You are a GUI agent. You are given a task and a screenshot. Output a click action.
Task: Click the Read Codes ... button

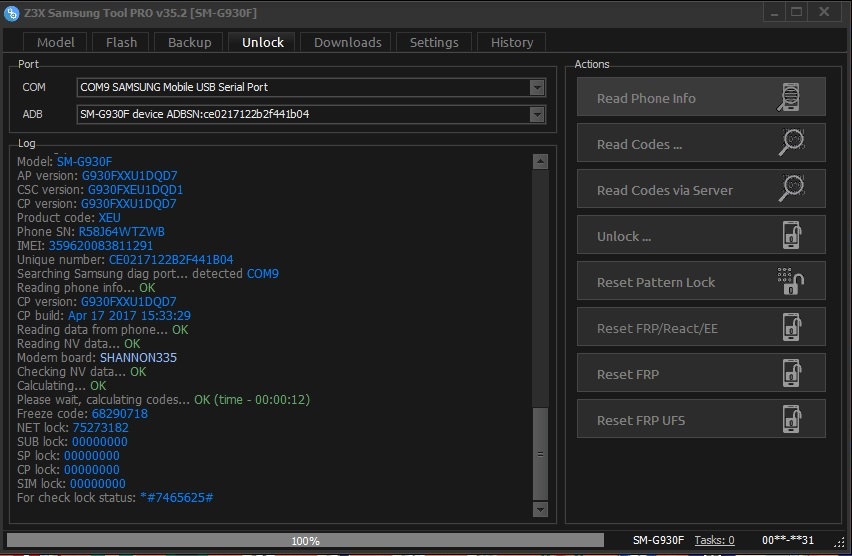point(701,142)
